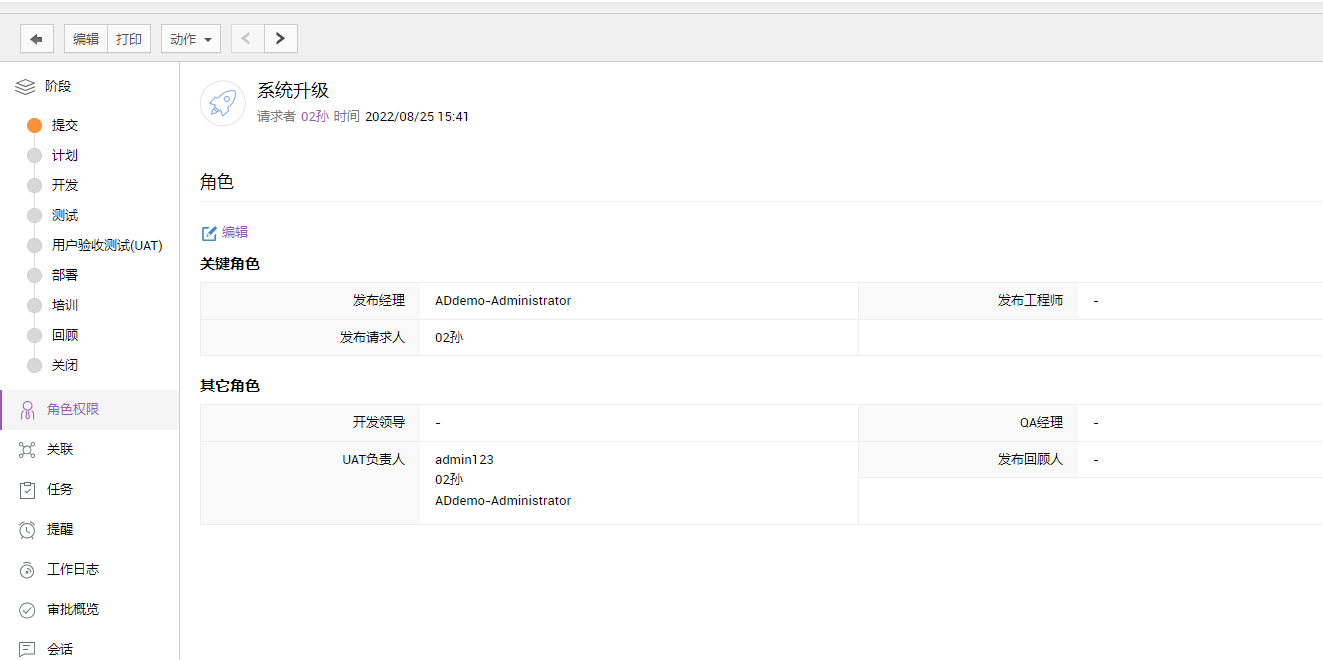The width and height of the screenshot is (1323, 660).
Task: Click the 阶段 stages header
Action: [57, 87]
